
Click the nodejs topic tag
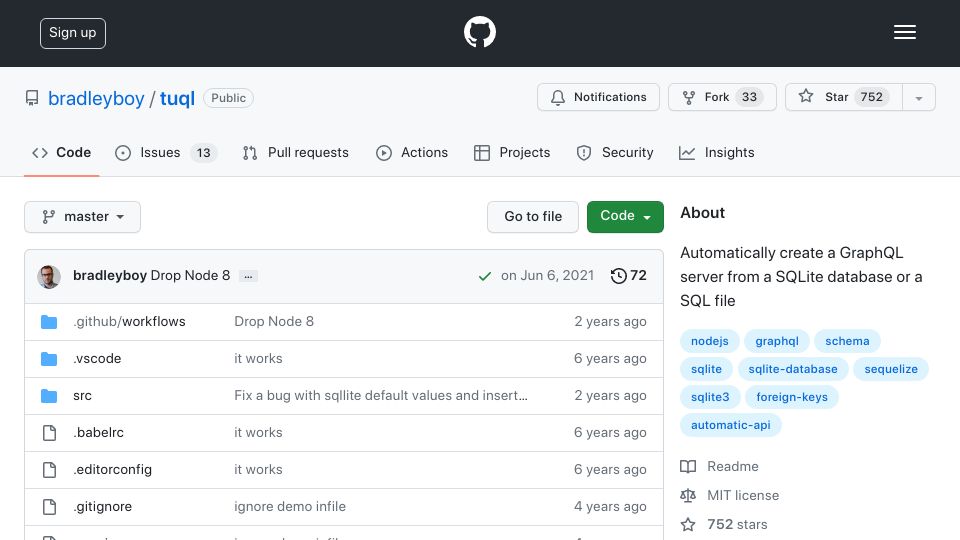click(x=710, y=341)
